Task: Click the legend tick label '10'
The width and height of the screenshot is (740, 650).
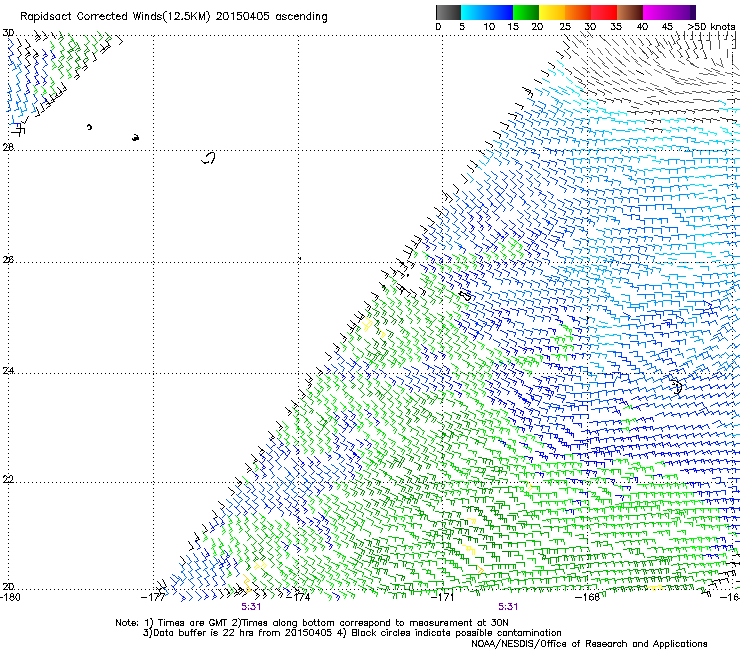Action: (489, 27)
